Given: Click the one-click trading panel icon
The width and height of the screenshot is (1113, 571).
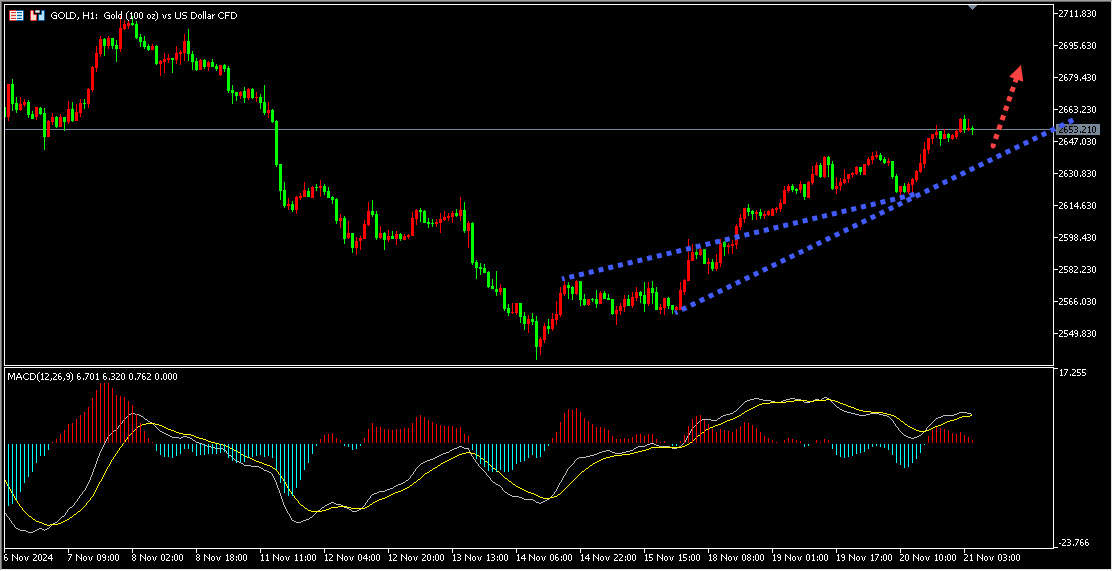Looking at the screenshot, I should (x=17, y=16).
